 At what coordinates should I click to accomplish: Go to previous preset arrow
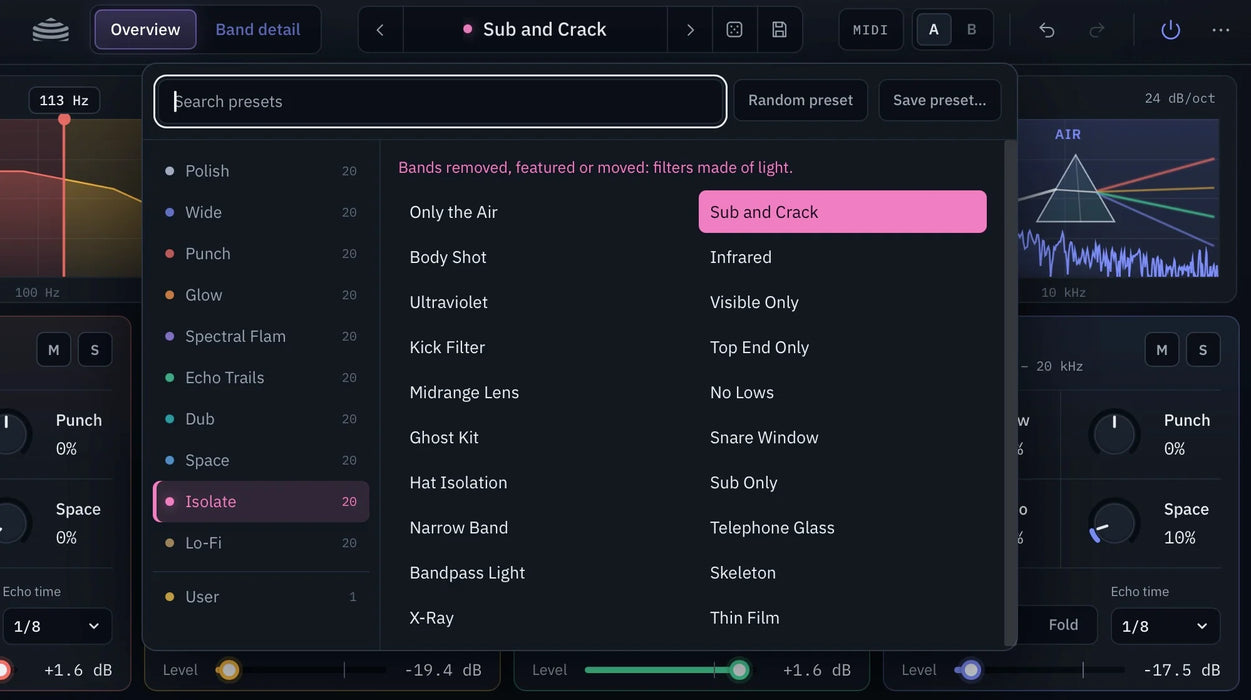coord(380,30)
